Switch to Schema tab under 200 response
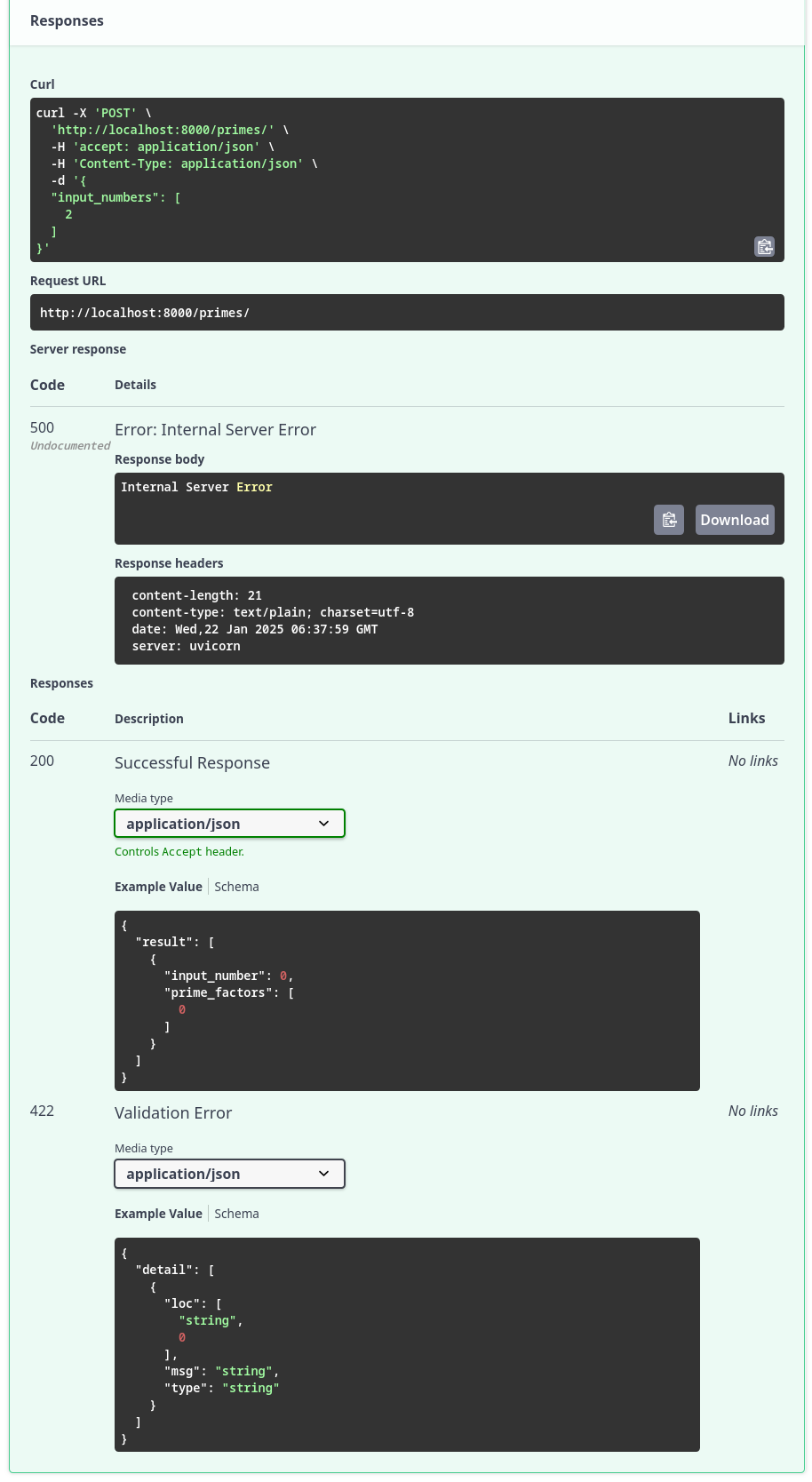The height and width of the screenshot is (1482, 812). (236, 887)
